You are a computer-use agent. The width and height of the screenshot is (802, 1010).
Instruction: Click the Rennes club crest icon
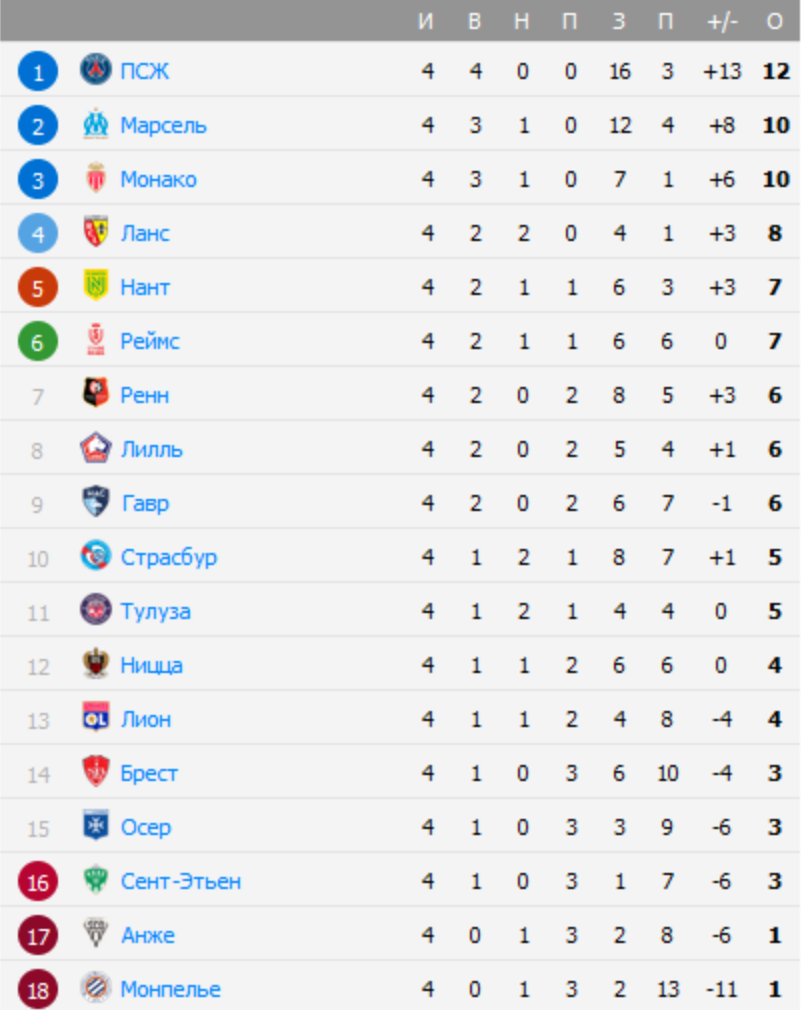[x=96, y=395]
